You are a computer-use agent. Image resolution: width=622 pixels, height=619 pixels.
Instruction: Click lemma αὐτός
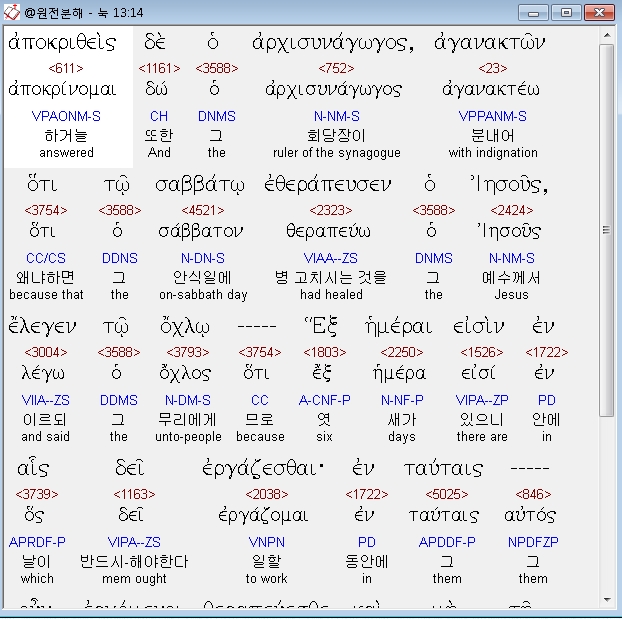point(530,515)
